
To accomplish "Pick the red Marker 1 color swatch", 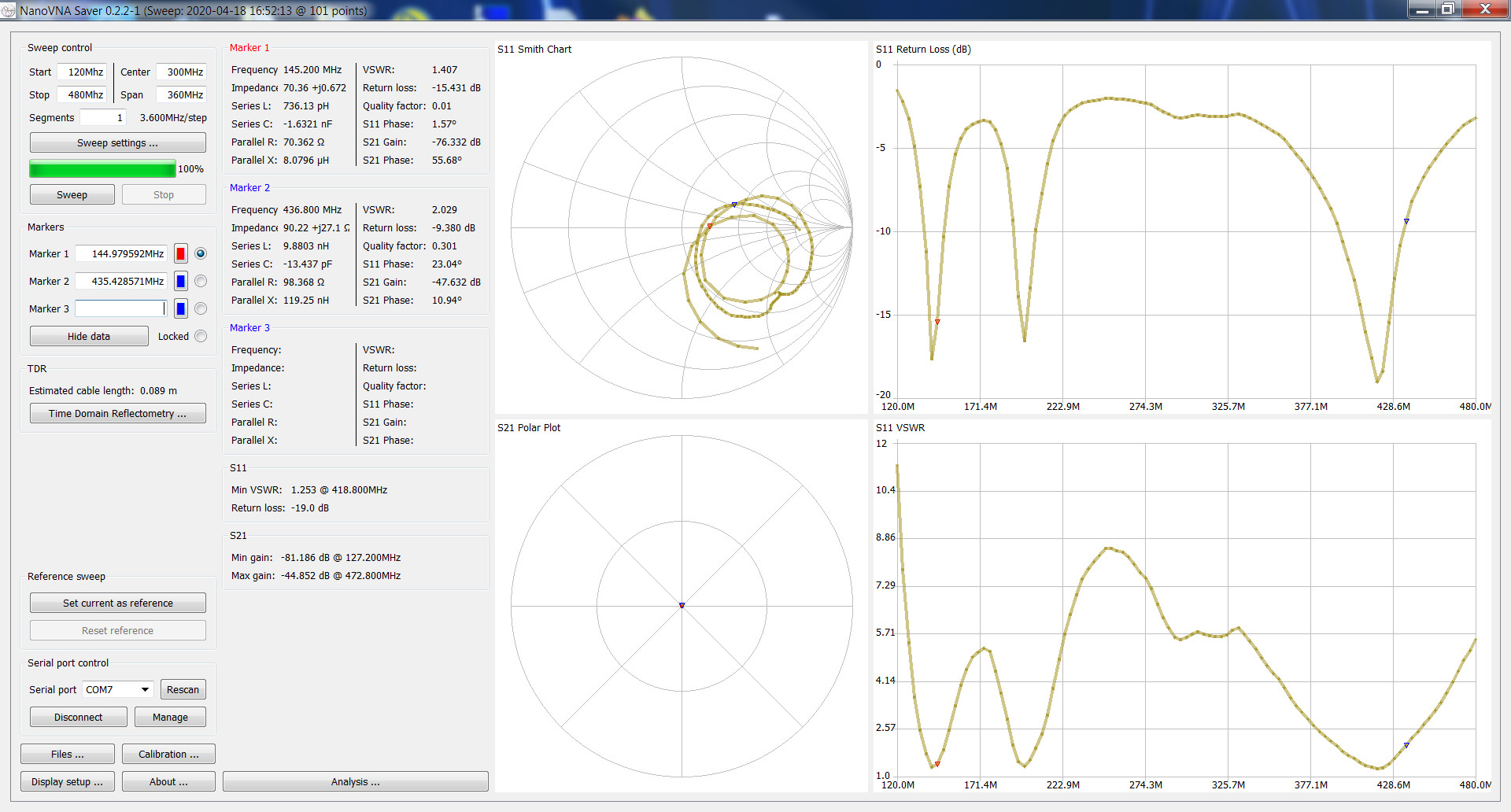I will coord(180,253).
